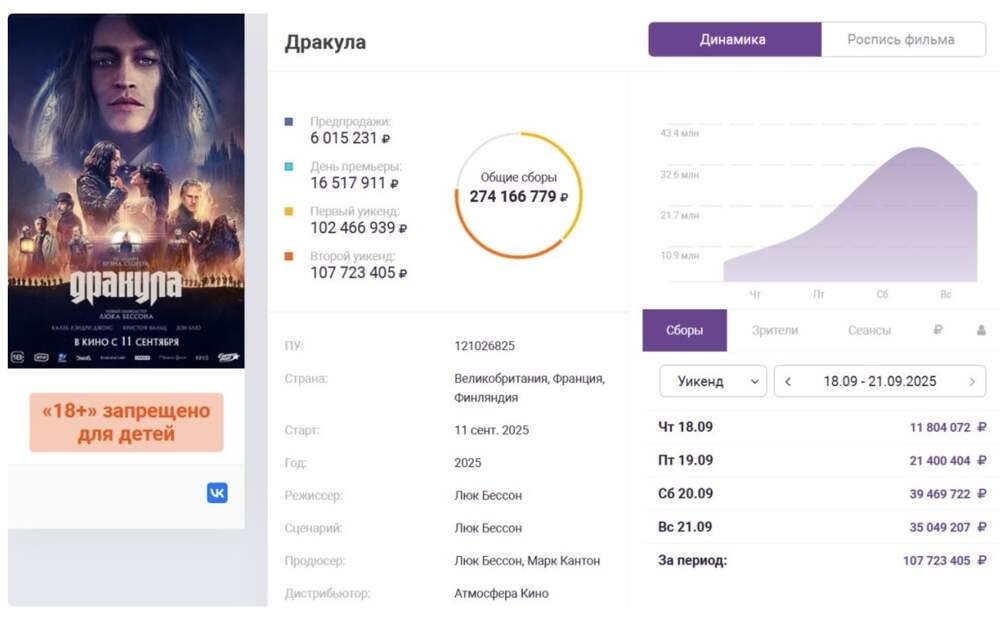Image resolution: width=1000 pixels, height=620 pixels.
Task: Open the 18.09 - 21.09.2025 date picker
Action: [x=879, y=382]
